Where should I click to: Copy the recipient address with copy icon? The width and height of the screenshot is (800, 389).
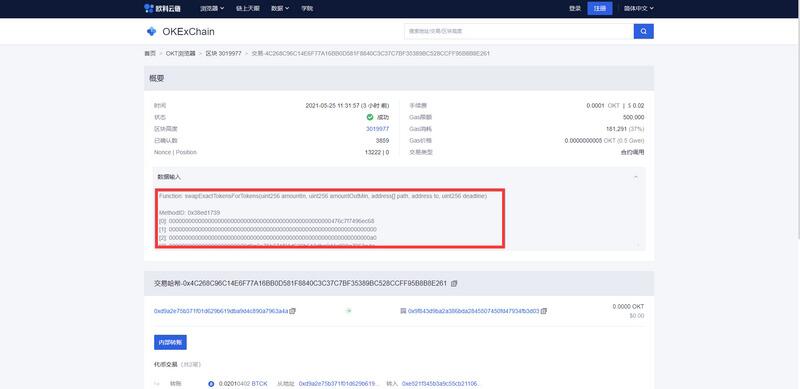(x=544, y=311)
